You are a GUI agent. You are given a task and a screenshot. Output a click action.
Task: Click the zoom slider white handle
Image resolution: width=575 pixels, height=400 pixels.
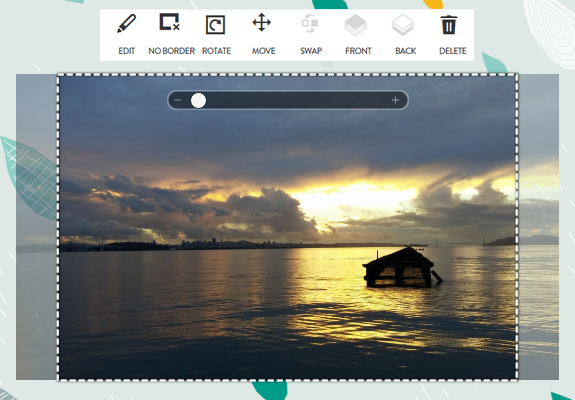pyautogui.click(x=198, y=100)
